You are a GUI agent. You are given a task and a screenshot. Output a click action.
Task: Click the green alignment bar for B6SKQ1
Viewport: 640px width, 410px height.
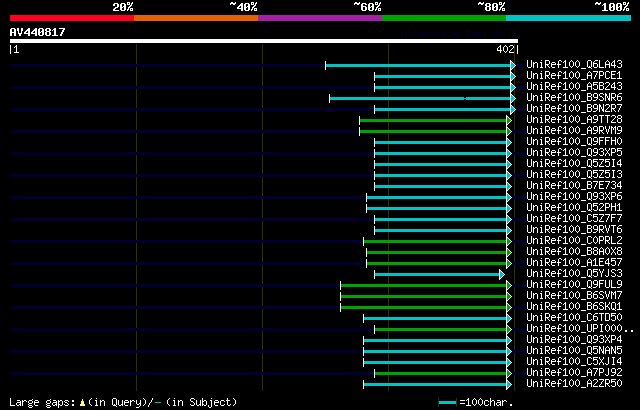pos(426,308)
